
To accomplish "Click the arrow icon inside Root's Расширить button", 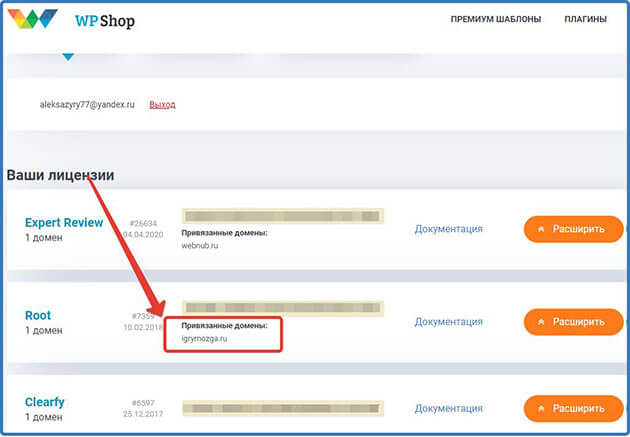I will click(541, 322).
